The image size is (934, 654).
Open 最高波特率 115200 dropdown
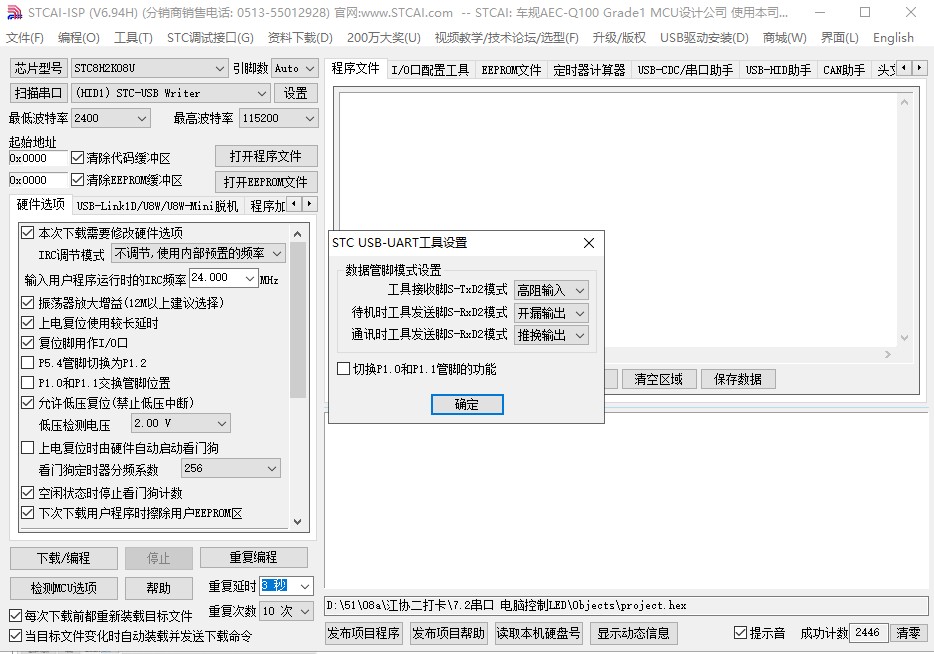tap(278, 119)
